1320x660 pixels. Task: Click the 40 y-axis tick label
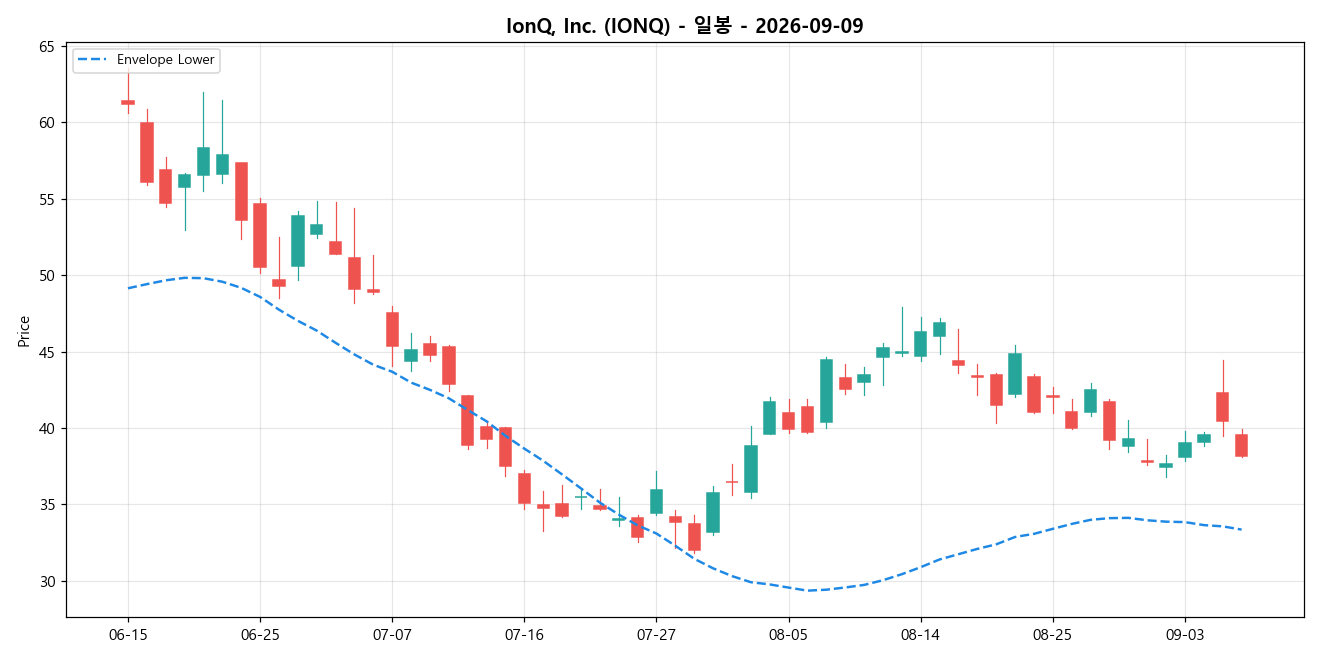47,429
